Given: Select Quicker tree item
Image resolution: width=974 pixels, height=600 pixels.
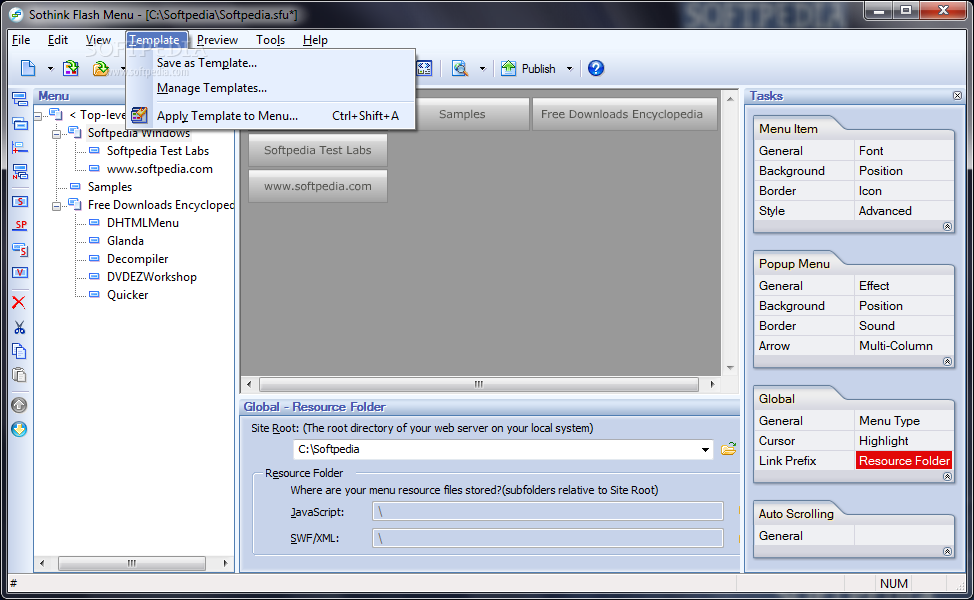Looking at the screenshot, I should (x=127, y=295).
